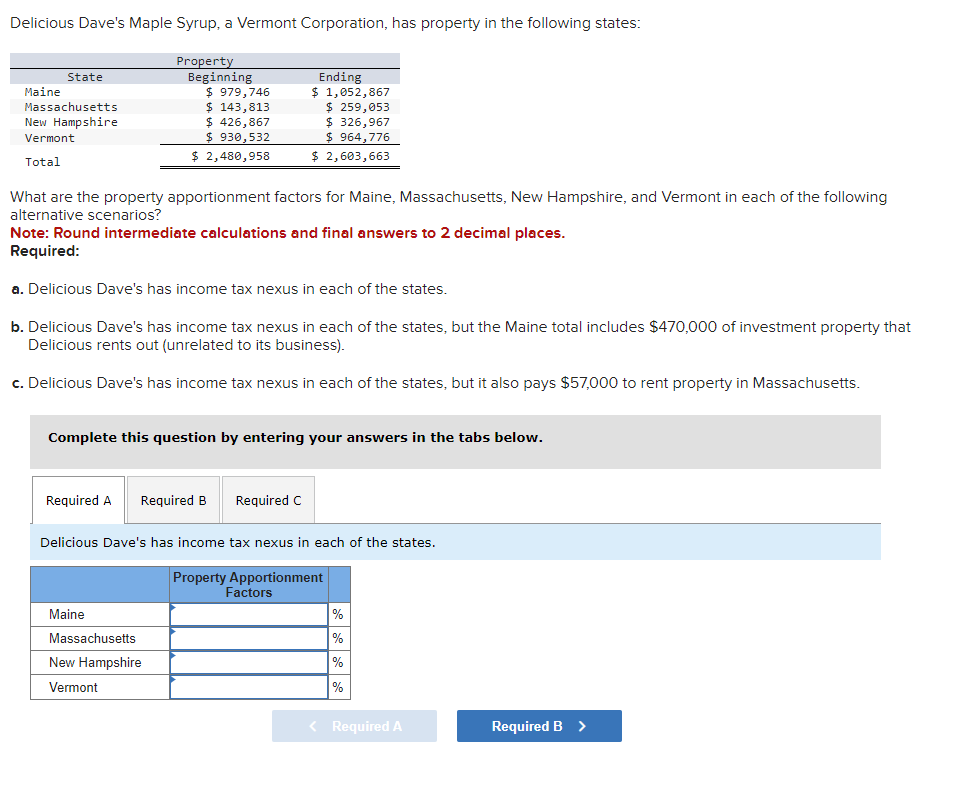This screenshot has height=791, width=957.
Task: Select total ending property $ 2,603,663
Action: [x=350, y=156]
